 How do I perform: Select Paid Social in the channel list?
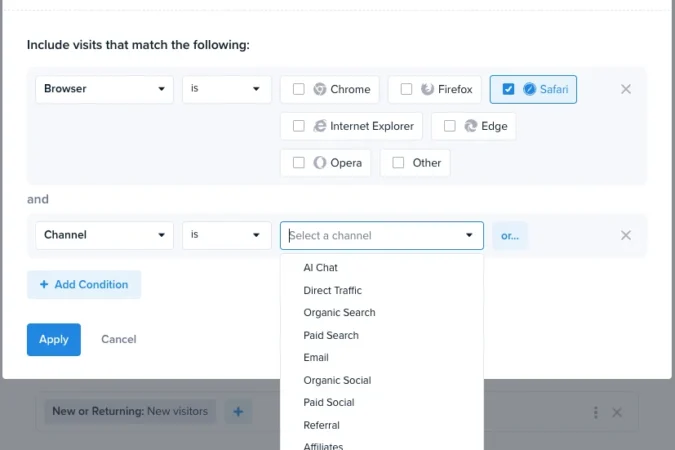[x=329, y=403]
